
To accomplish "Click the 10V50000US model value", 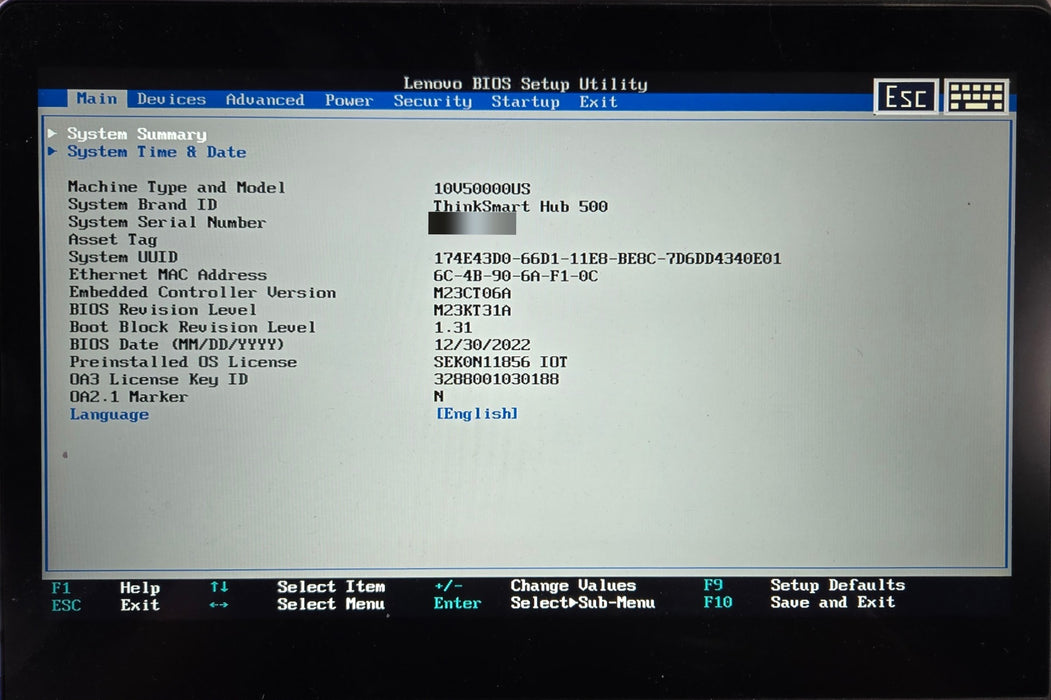I will click(482, 188).
